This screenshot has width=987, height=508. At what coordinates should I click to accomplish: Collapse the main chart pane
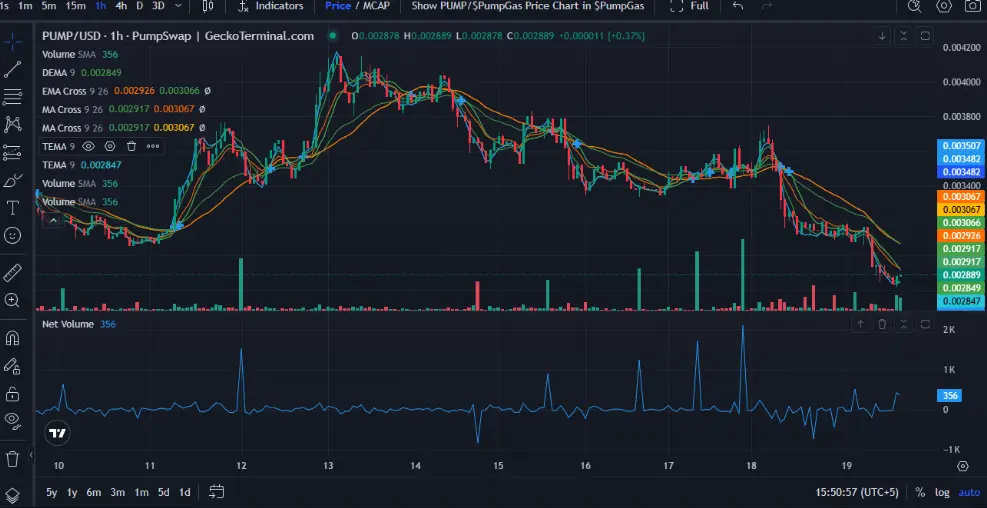904,36
